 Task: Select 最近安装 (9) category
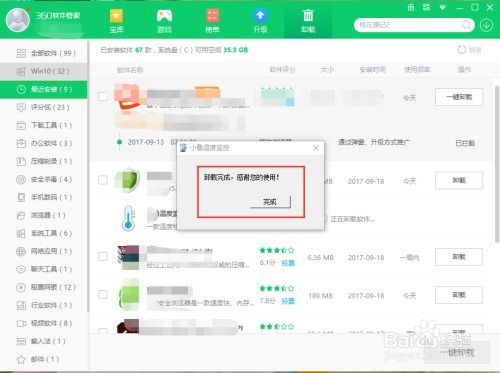[44, 89]
